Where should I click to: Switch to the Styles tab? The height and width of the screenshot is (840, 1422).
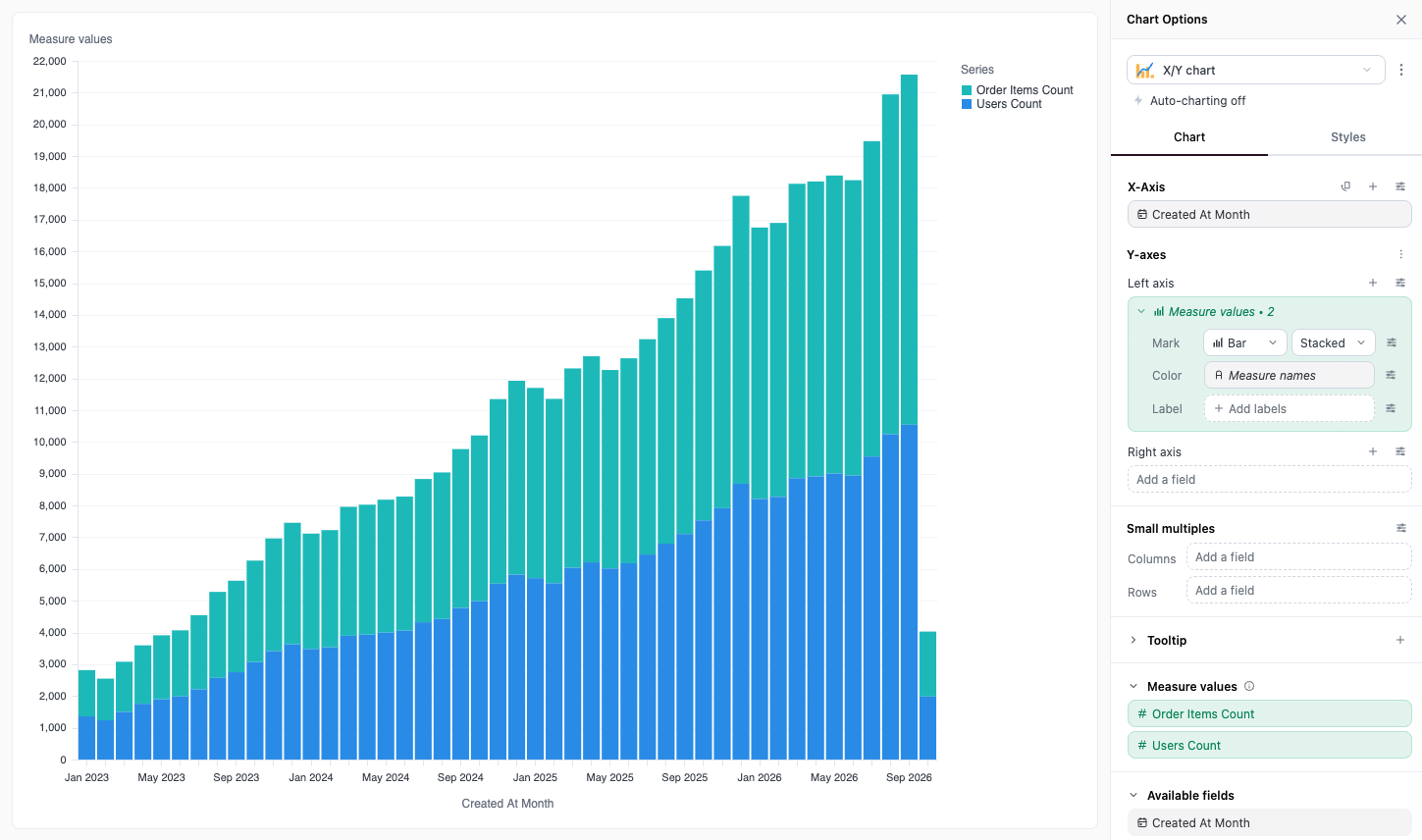(x=1347, y=137)
